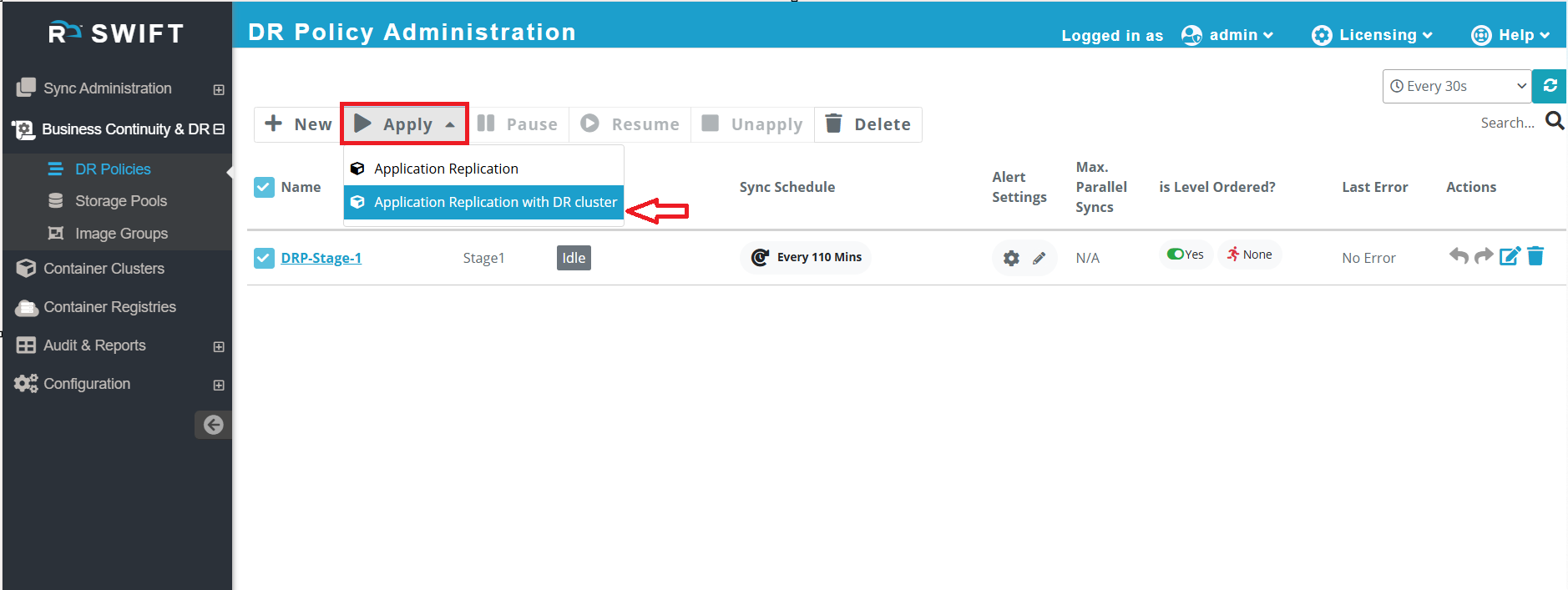Screen dimensions: 1568x590
Task: Sort by the Name column header
Action: click(x=301, y=187)
